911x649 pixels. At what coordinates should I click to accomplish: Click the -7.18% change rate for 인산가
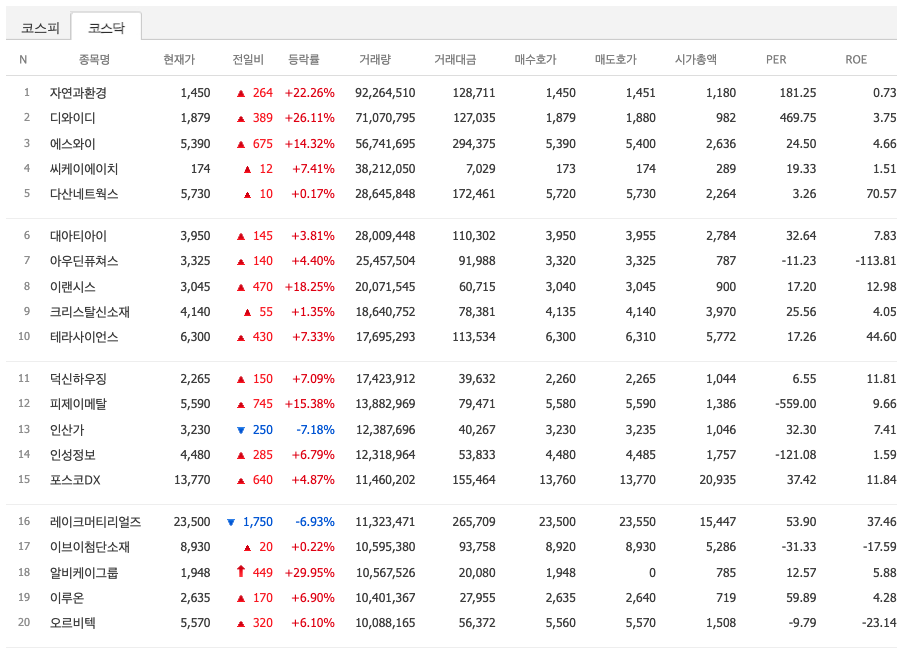(x=315, y=429)
